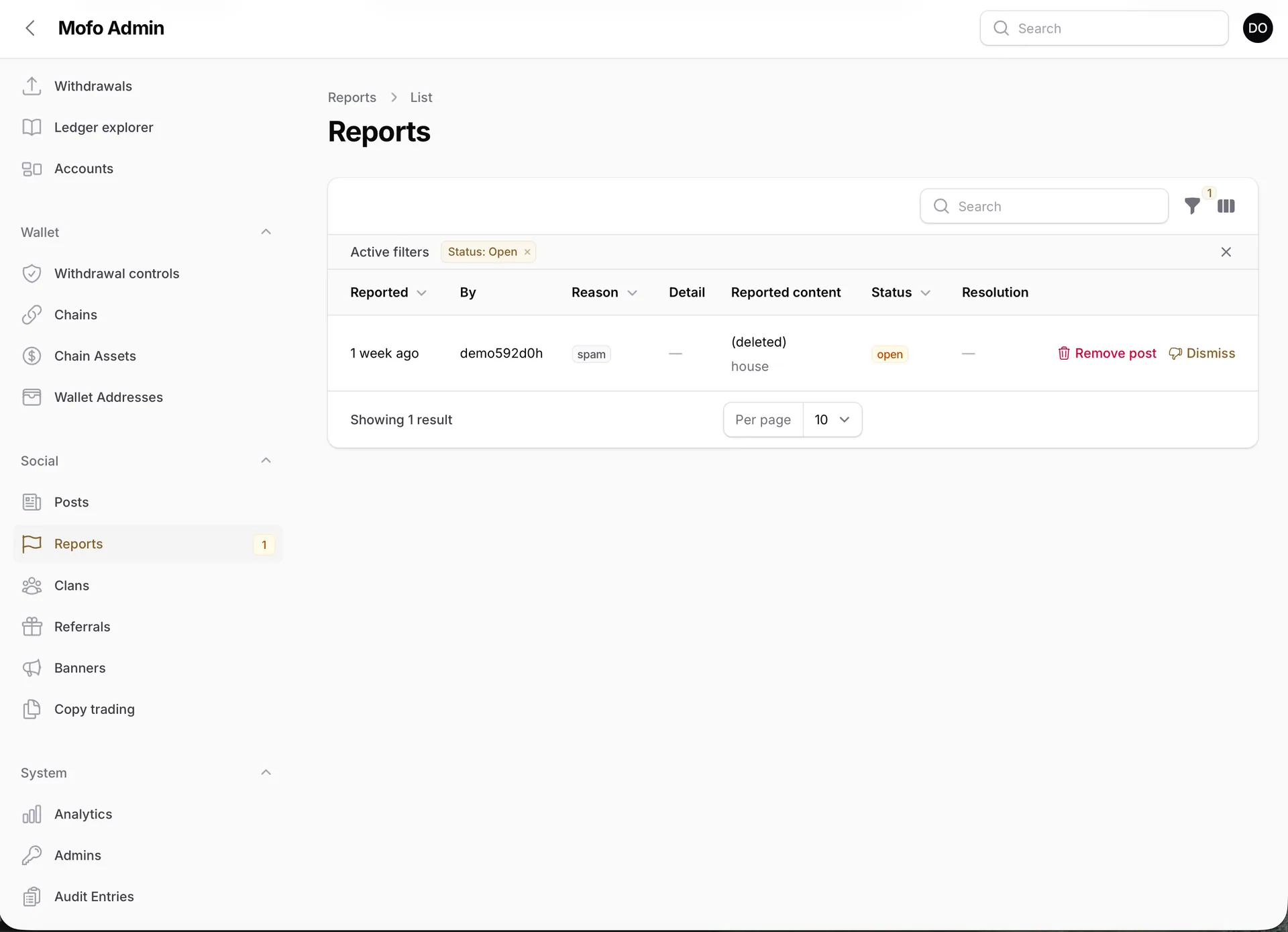Open the DO user avatar menu

coord(1257,28)
